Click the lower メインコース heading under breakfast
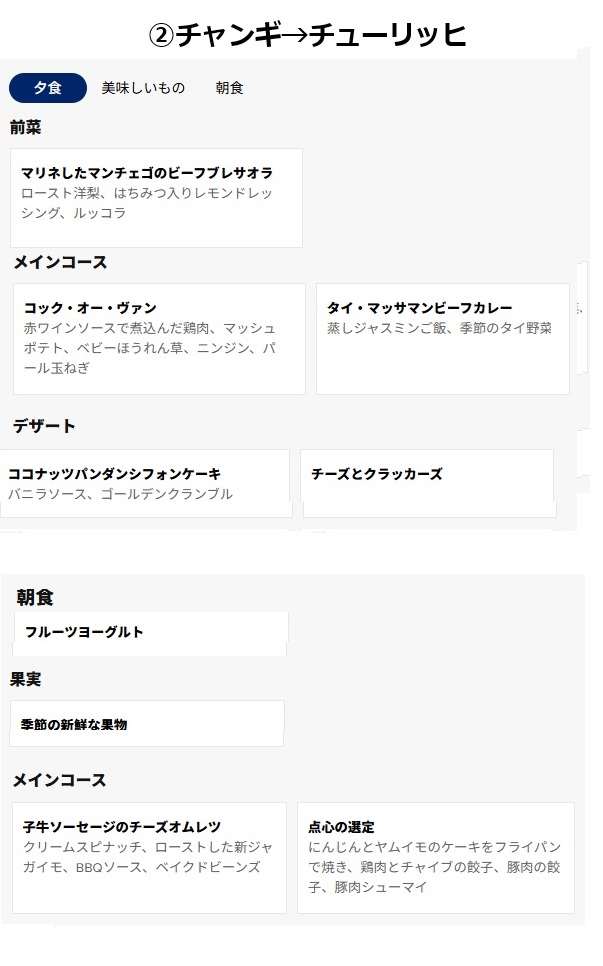Image resolution: width=603 pixels, height=966 pixels. click(59, 780)
